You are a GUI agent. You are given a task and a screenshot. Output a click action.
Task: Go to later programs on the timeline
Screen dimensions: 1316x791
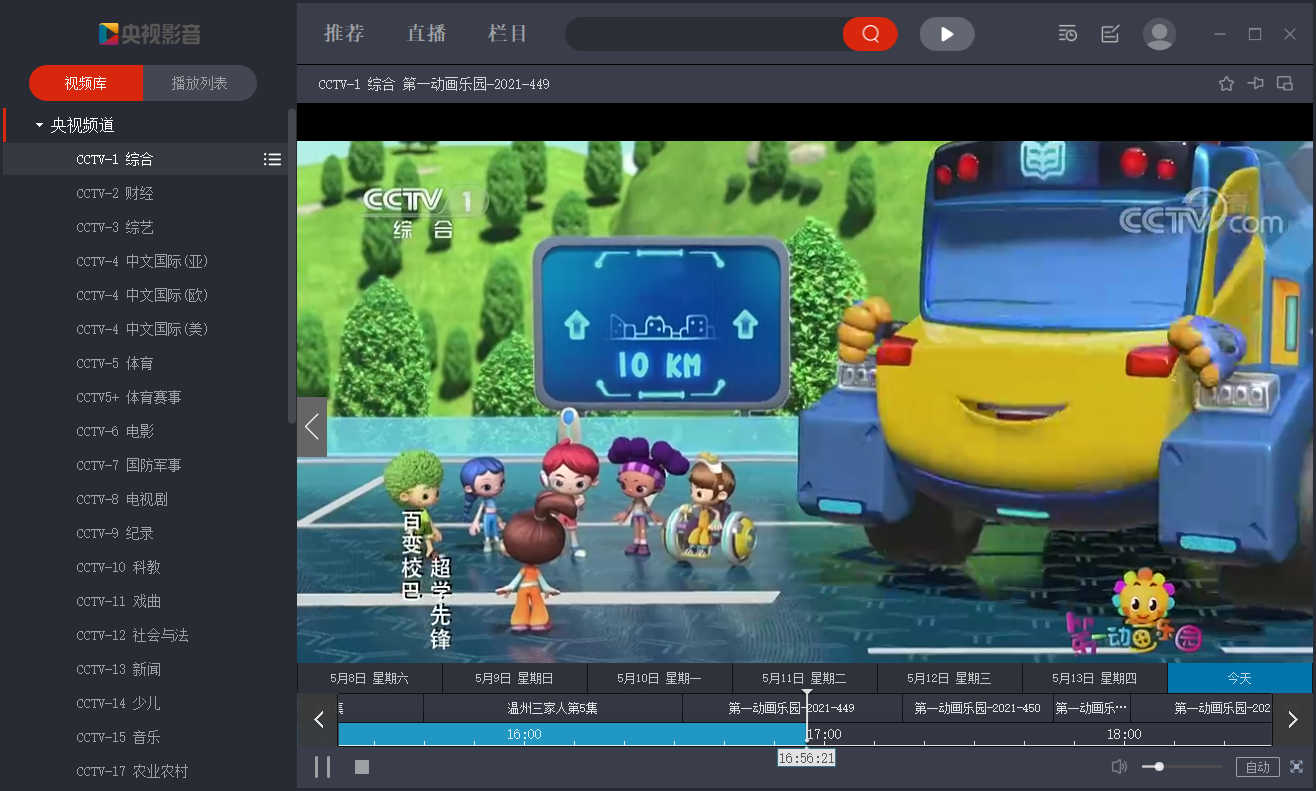[x=1292, y=719]
